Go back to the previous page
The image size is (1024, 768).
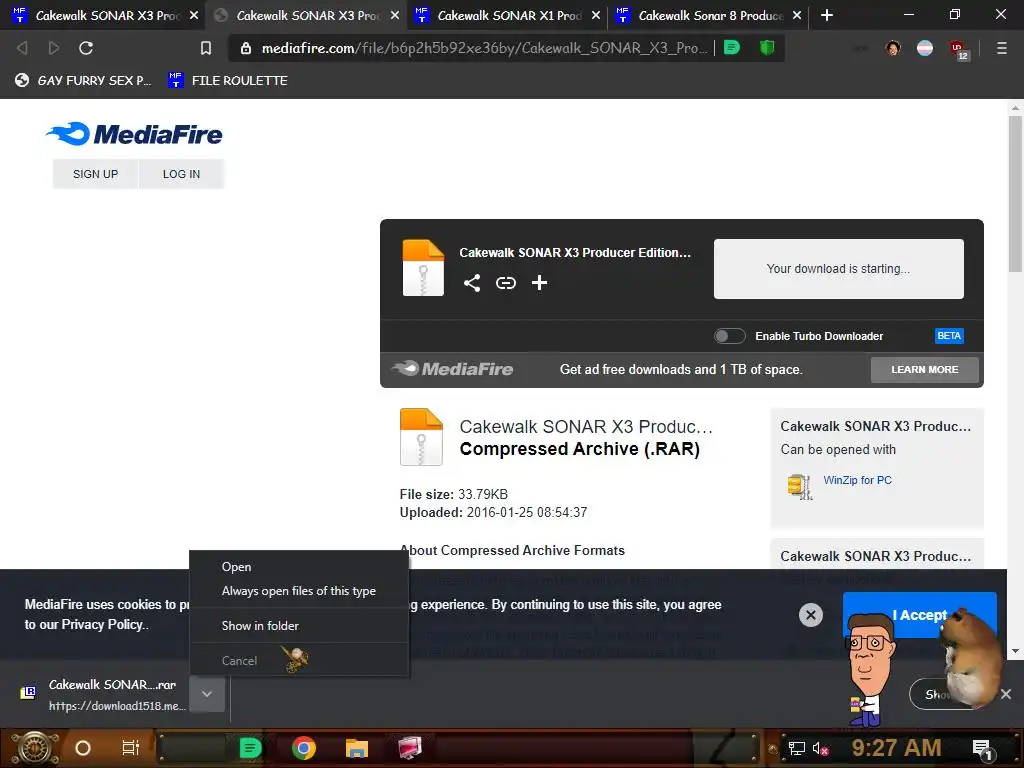coord(22,48)
